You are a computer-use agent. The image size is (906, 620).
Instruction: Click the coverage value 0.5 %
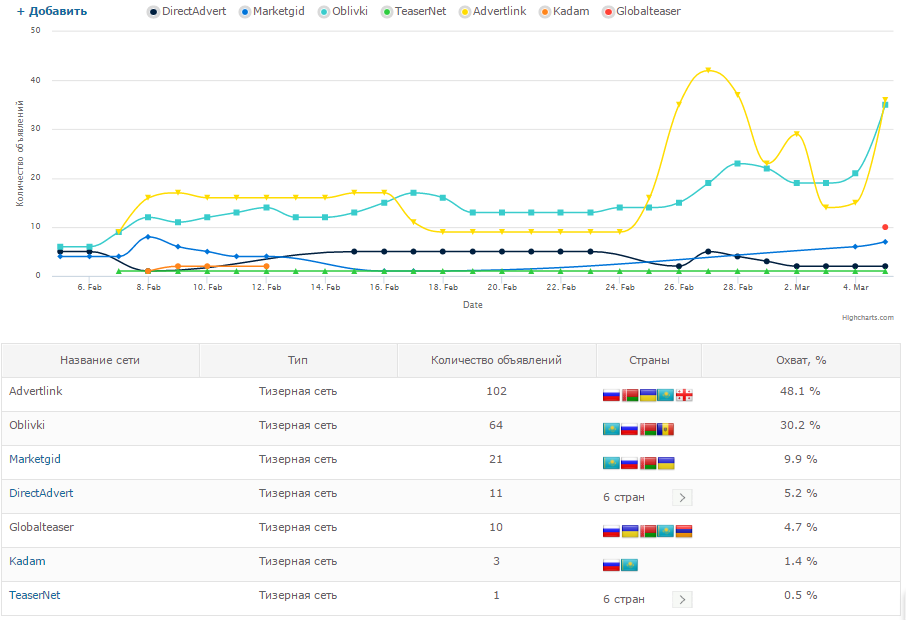click(x=800, y=595)
